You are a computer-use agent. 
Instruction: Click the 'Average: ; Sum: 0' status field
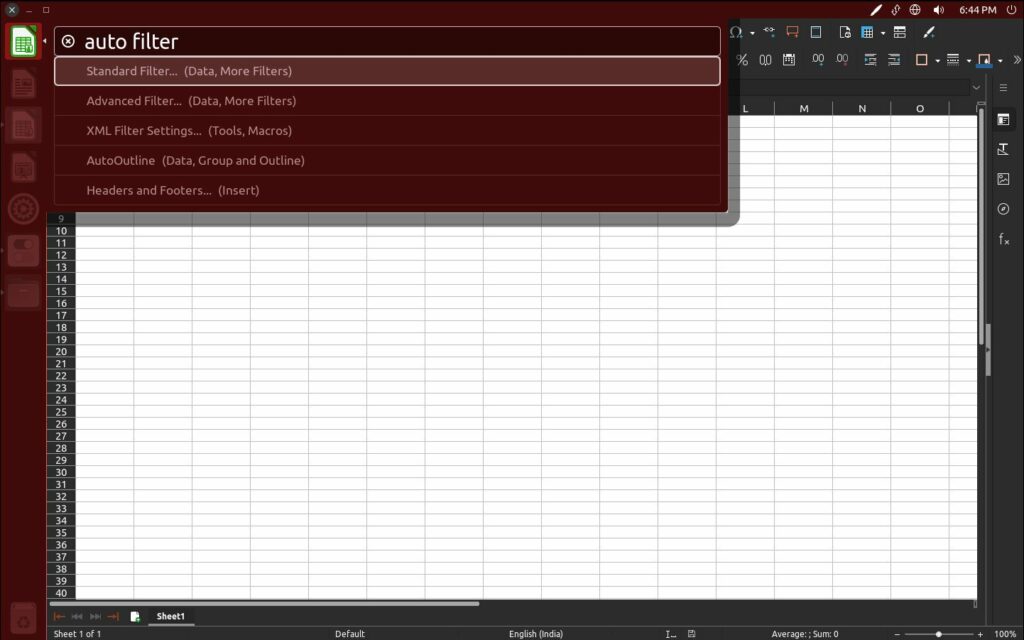click(805, 634)
